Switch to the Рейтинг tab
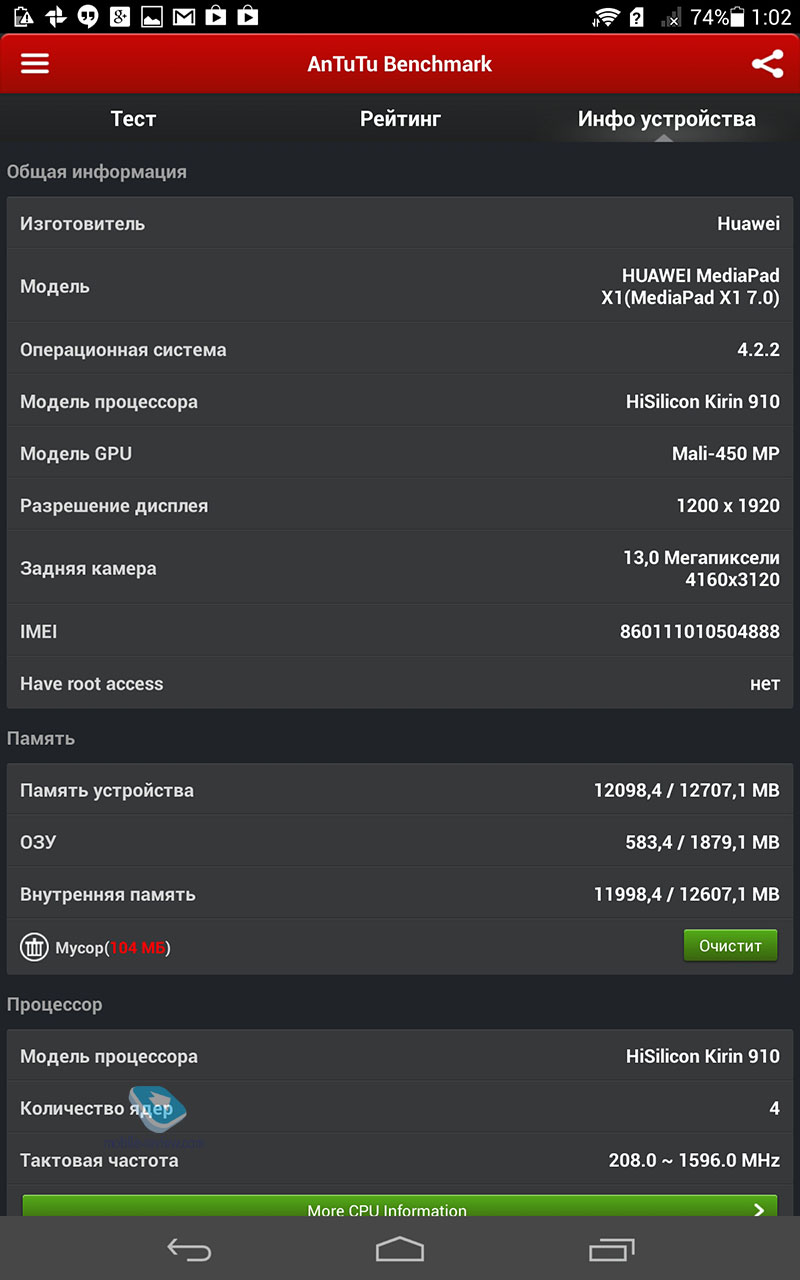This screenshot has width=800, height=1280. 400,119
